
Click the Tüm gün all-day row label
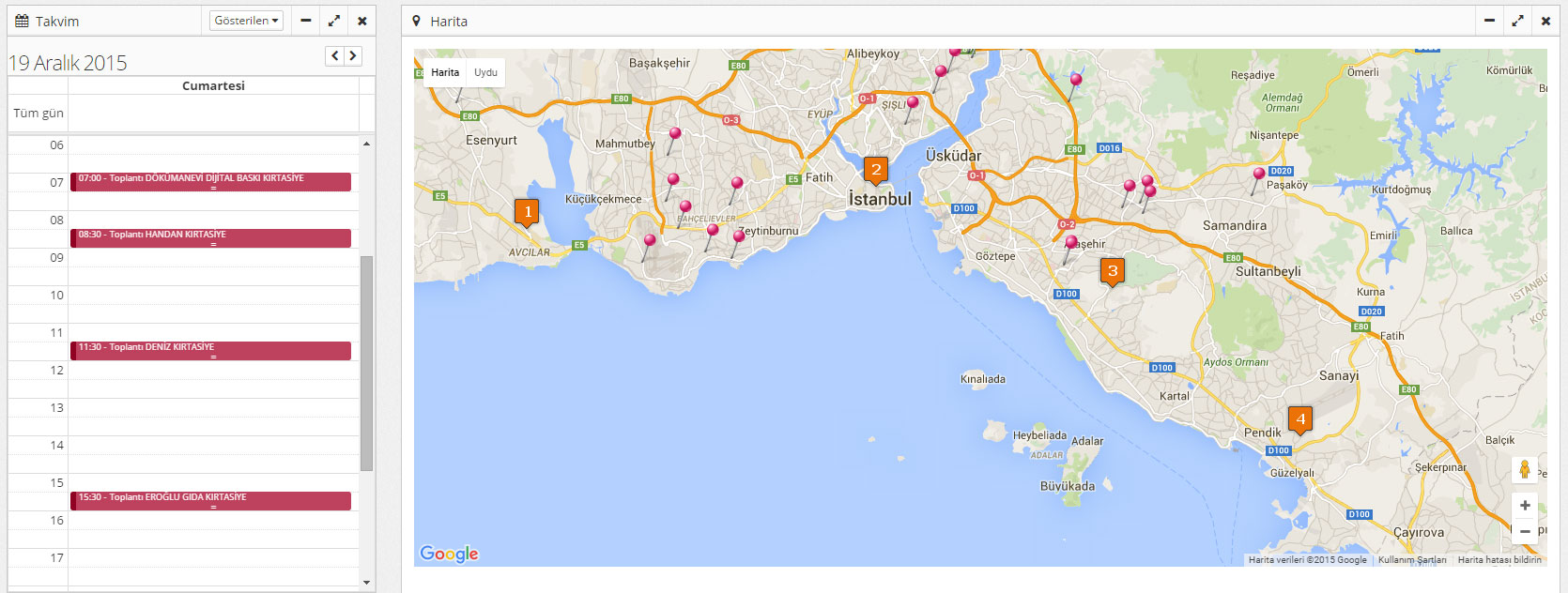pyautogui.click(x=38, y=113)
